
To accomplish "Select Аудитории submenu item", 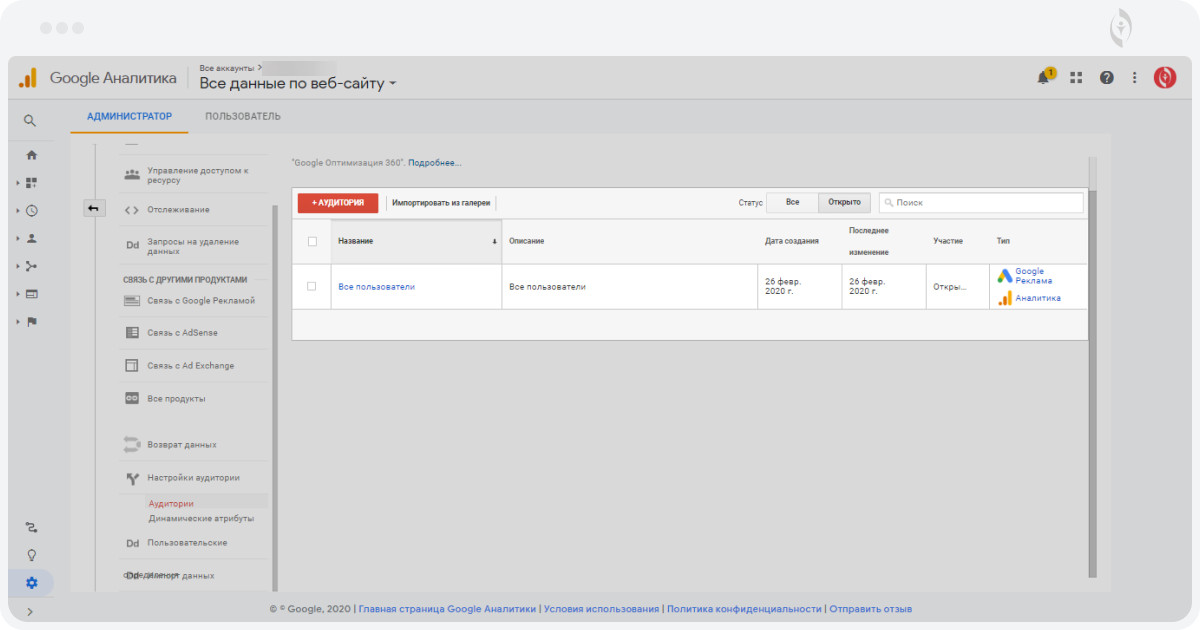I will 171,503.
